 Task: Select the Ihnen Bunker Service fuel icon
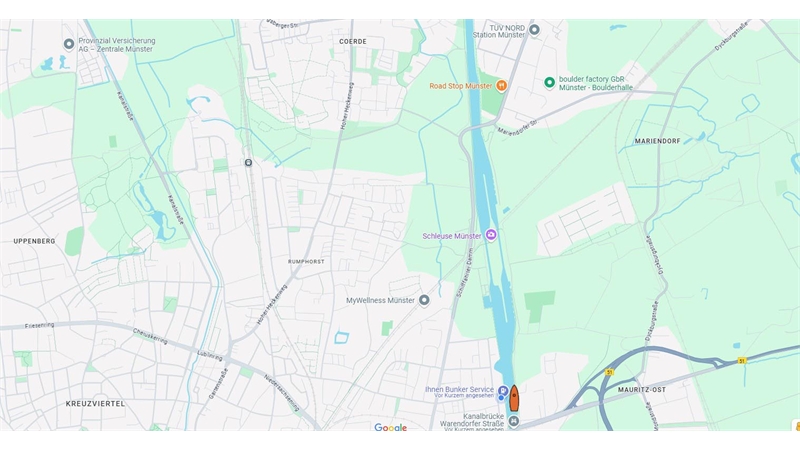coord(502,391)
